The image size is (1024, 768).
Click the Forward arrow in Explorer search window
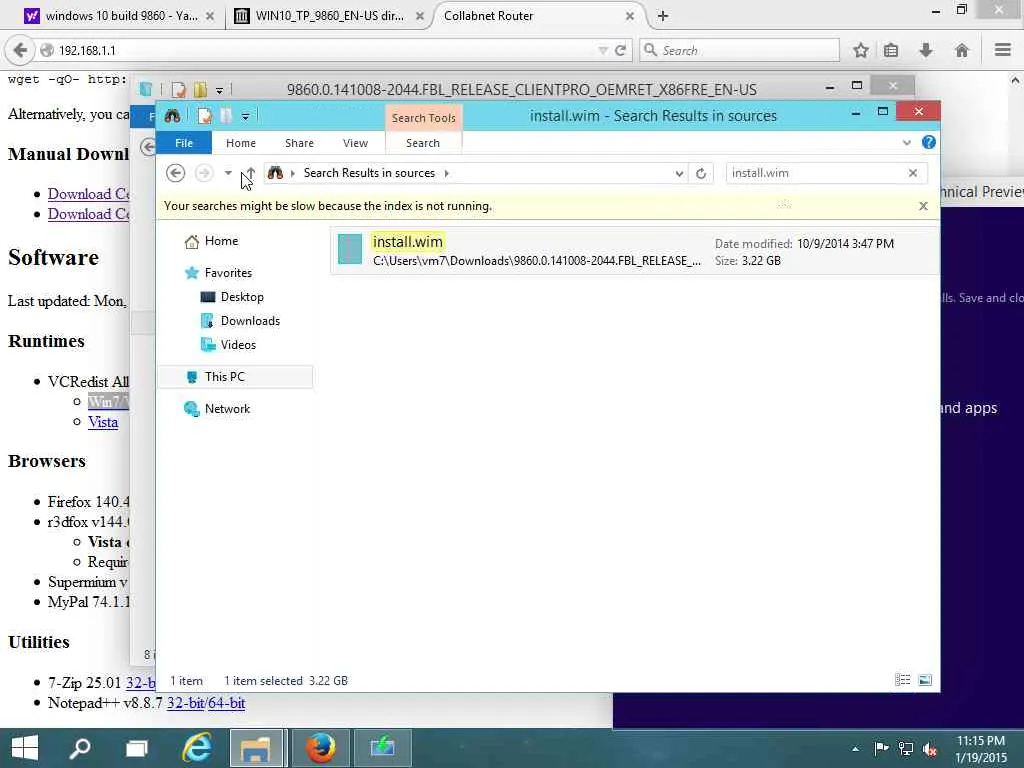tap(204, 173)
